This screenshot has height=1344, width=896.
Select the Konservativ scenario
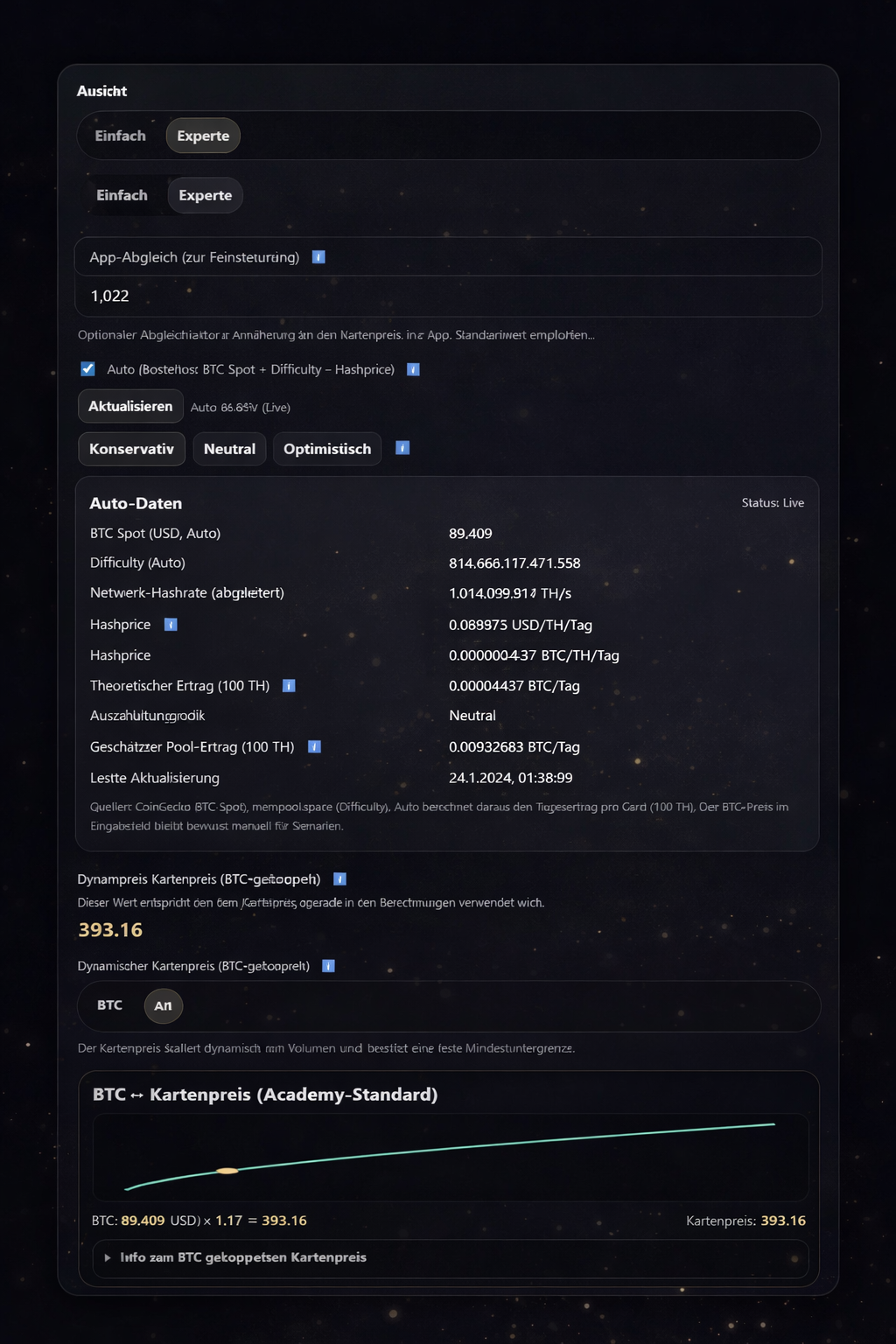(x=131, y=449)
